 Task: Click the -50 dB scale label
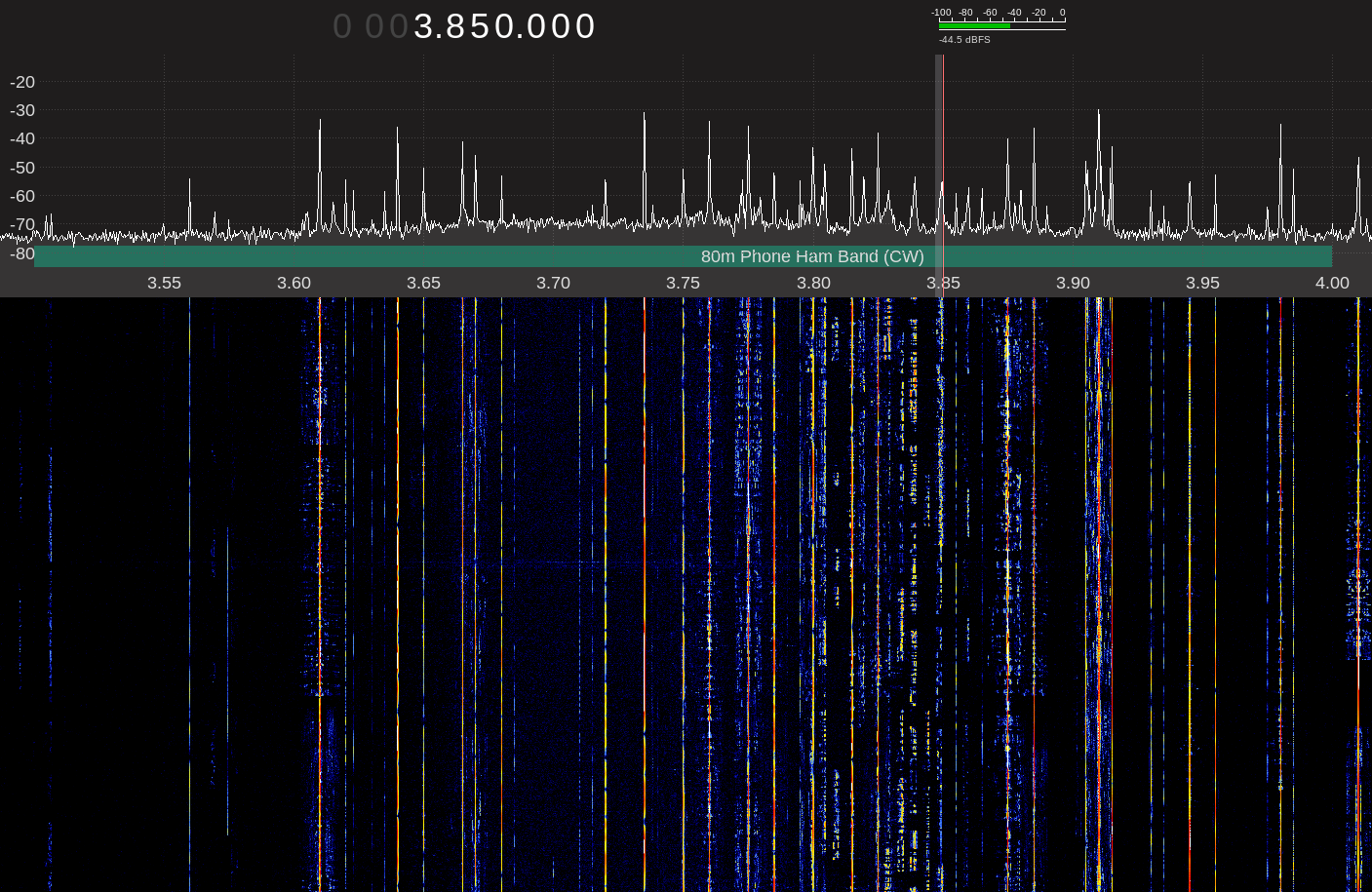click(22, 168)
